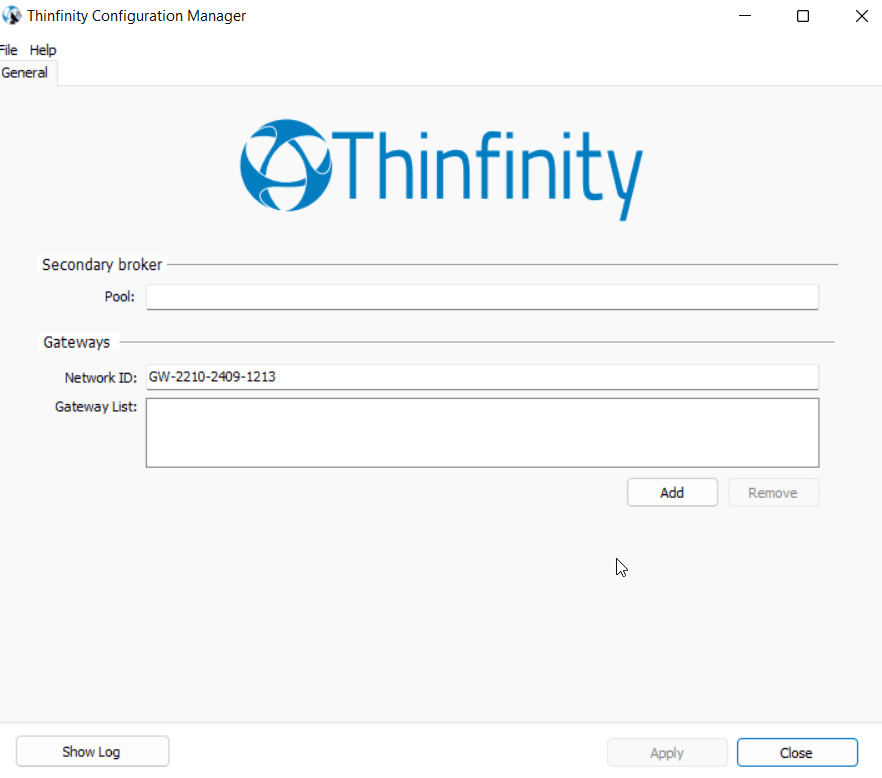Click the "Secondary broker" section label
882x778 pixels.
(x=102, y=264)
